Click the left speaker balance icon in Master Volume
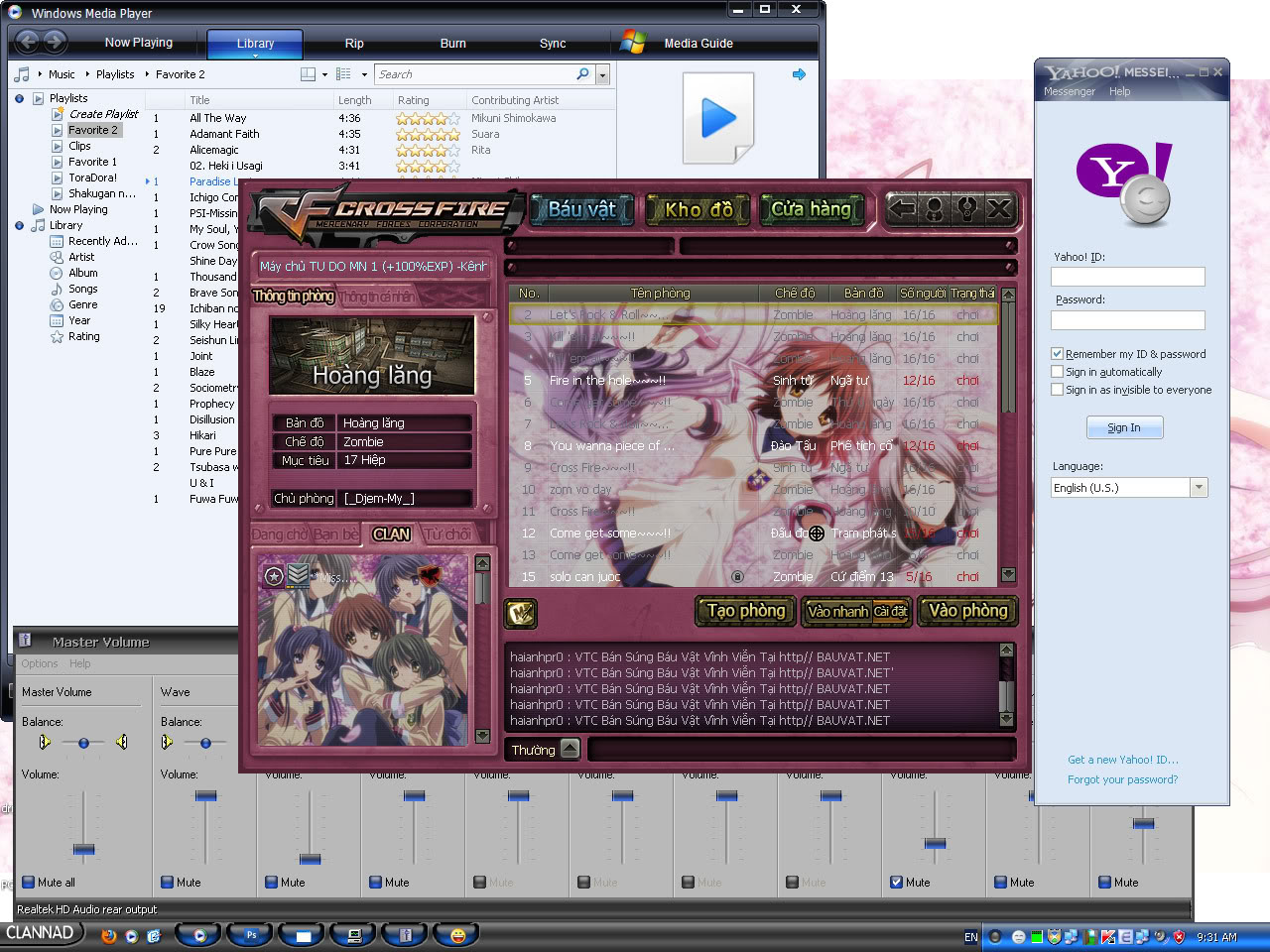This screenshot has width=1270, height=952. click(x=44, y=742)
